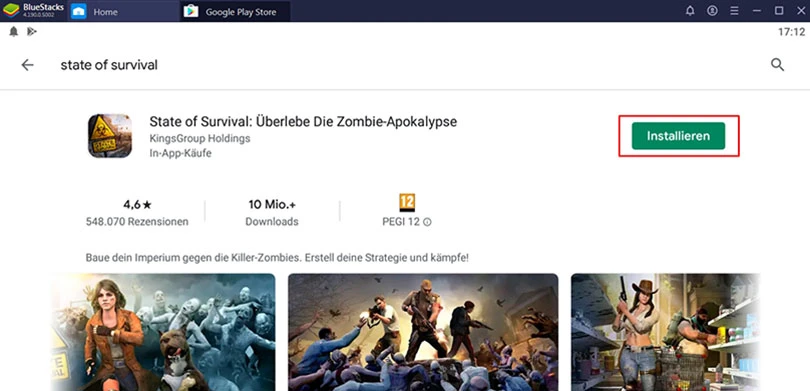Switch to the Home tab
This screenshot has width=810, height=391.
pyautogui.click(x=123, y=11)
